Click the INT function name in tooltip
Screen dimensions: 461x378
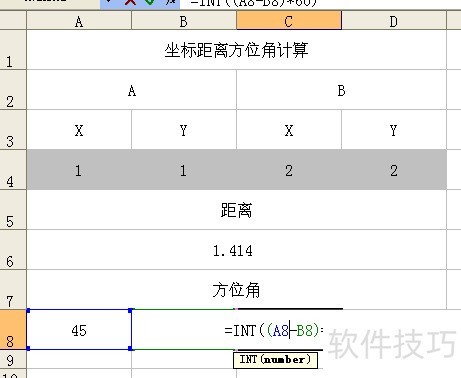pyautogui.click(x=248, y=359)
